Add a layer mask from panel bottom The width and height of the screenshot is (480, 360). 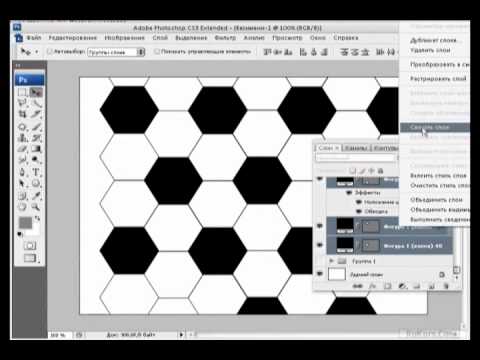(x=387, y=286)
